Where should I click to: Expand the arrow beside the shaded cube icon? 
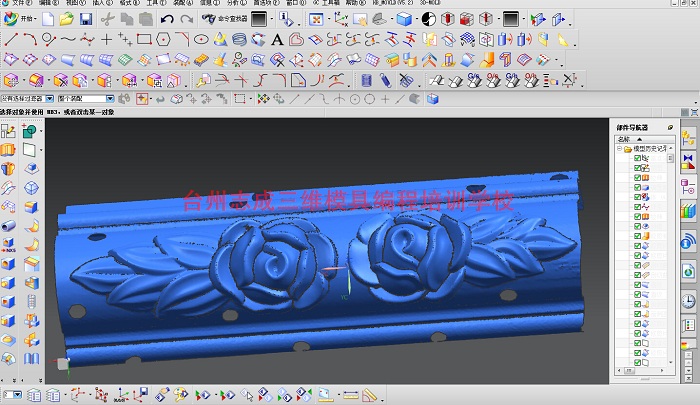416,20
